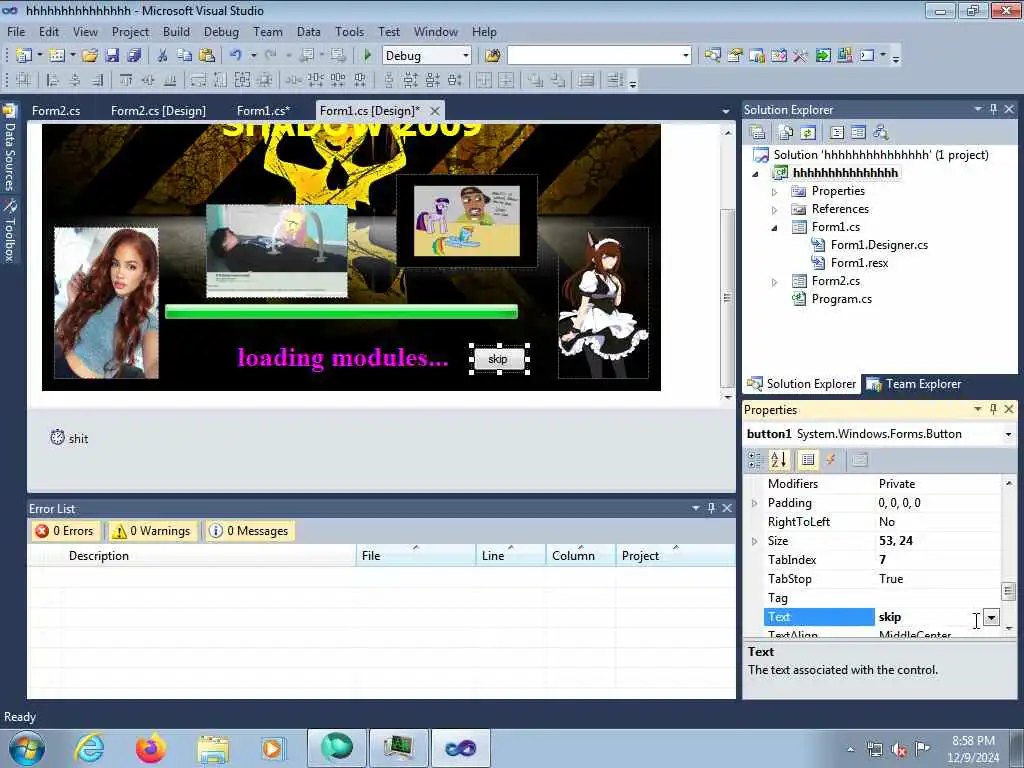Expand the References node in Solution Explorer
The width and height of the screenshot is (1024, 768).
(x=775, y=210)
